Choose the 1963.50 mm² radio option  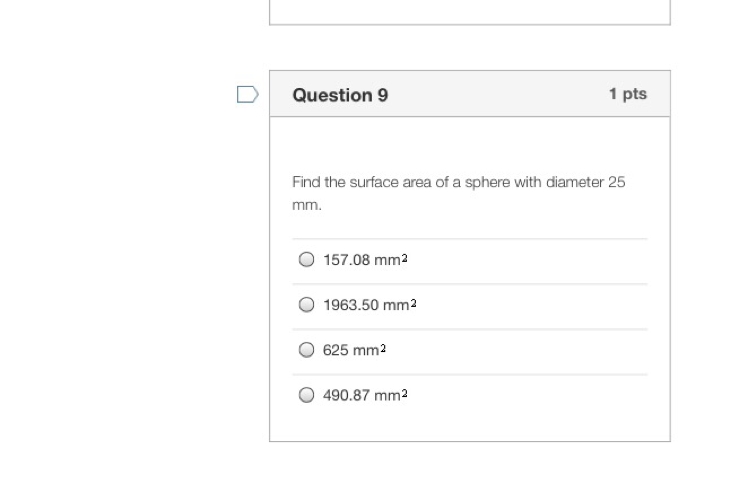pyautogui.click(x=306, y=304)
